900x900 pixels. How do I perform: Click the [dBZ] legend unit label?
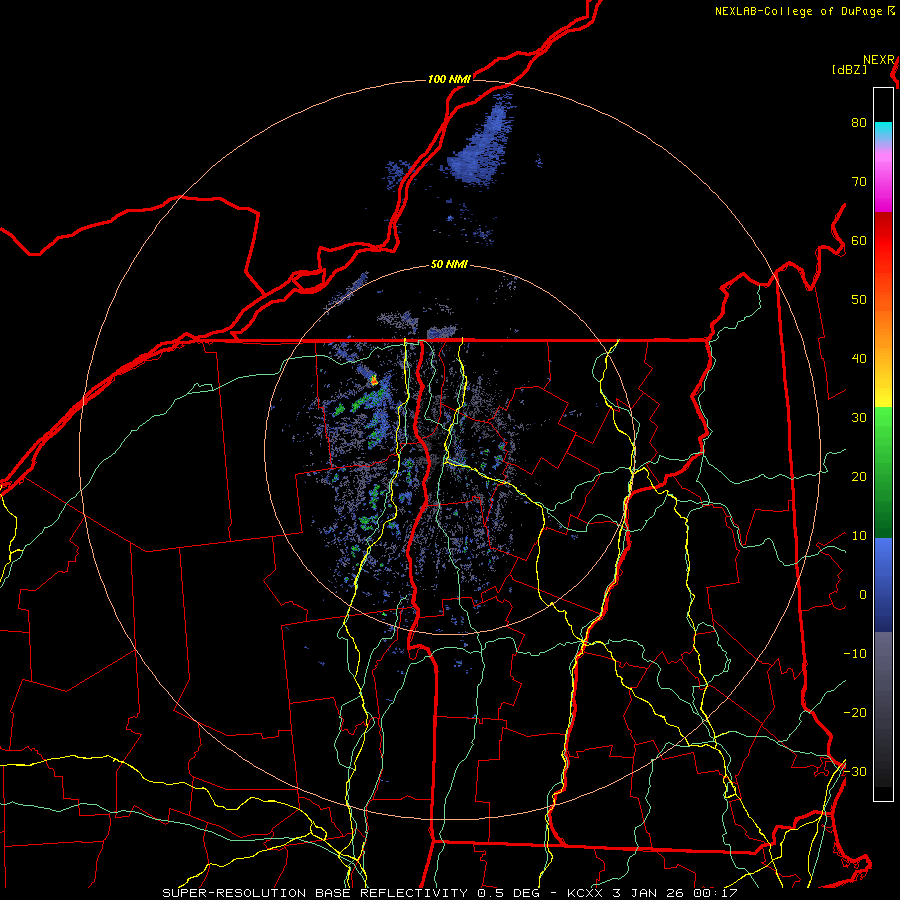click(x=849, y=70)
